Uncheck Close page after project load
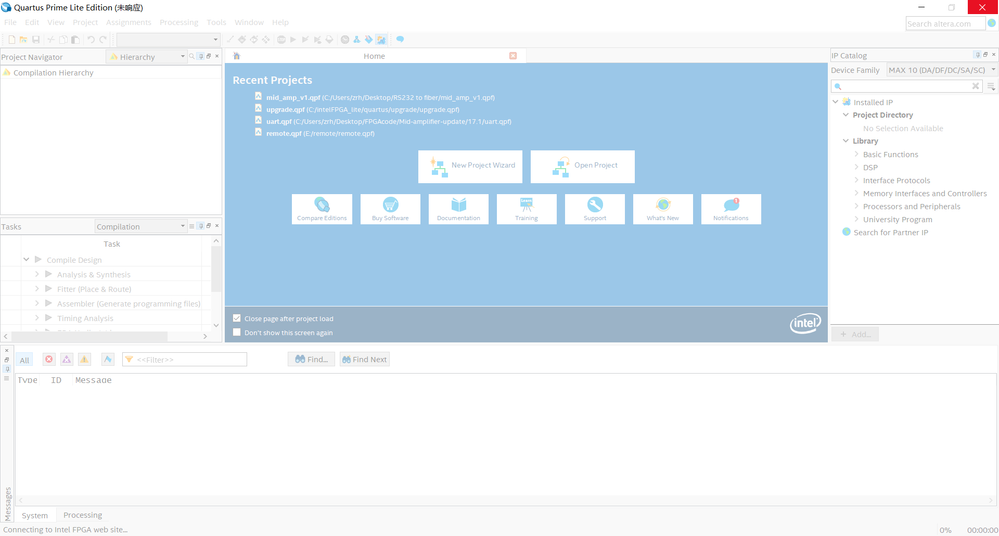 click(x=237, y=318)
